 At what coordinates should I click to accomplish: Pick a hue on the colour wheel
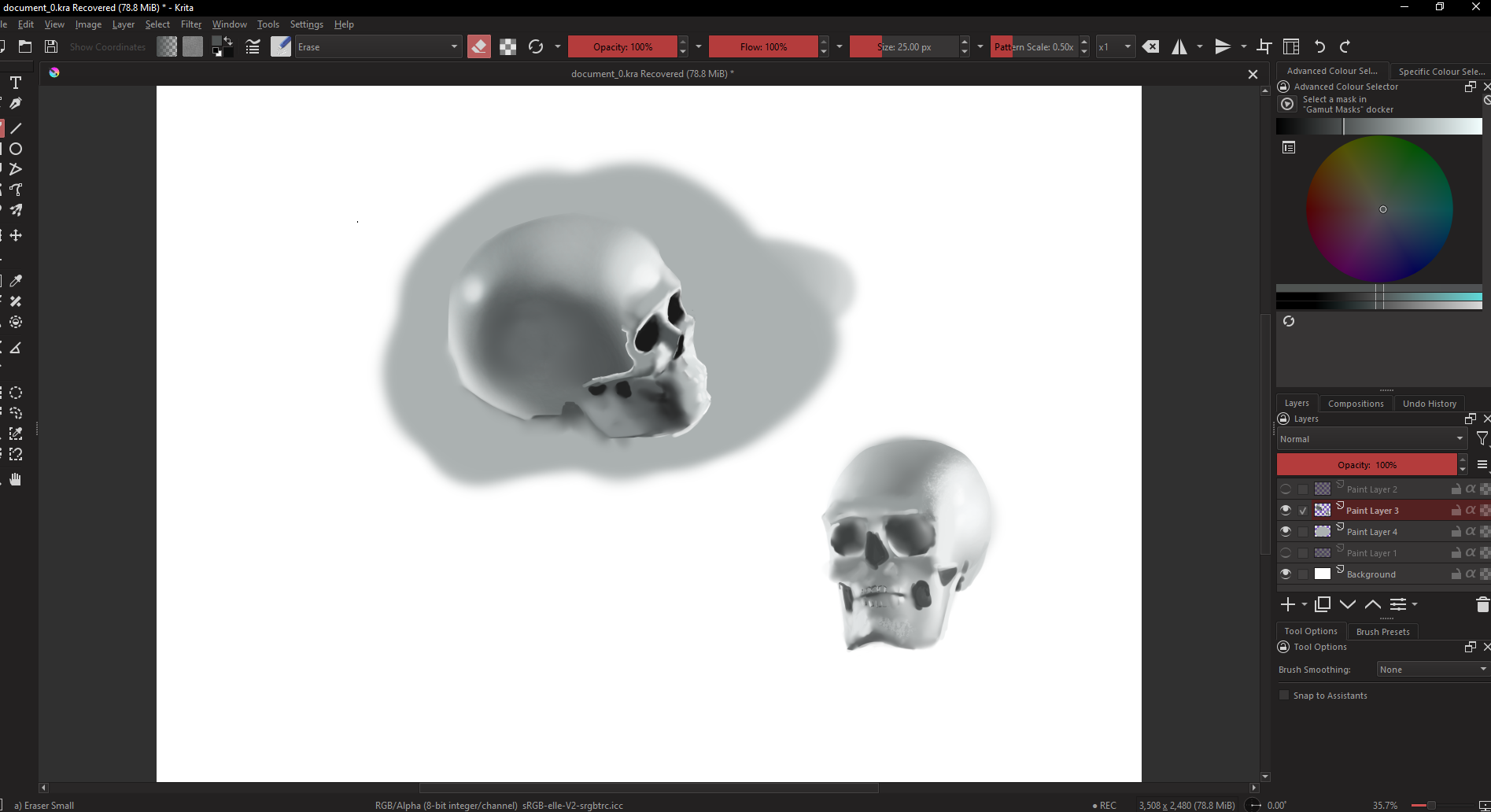pyautogui.click(x=1379, y=209)
